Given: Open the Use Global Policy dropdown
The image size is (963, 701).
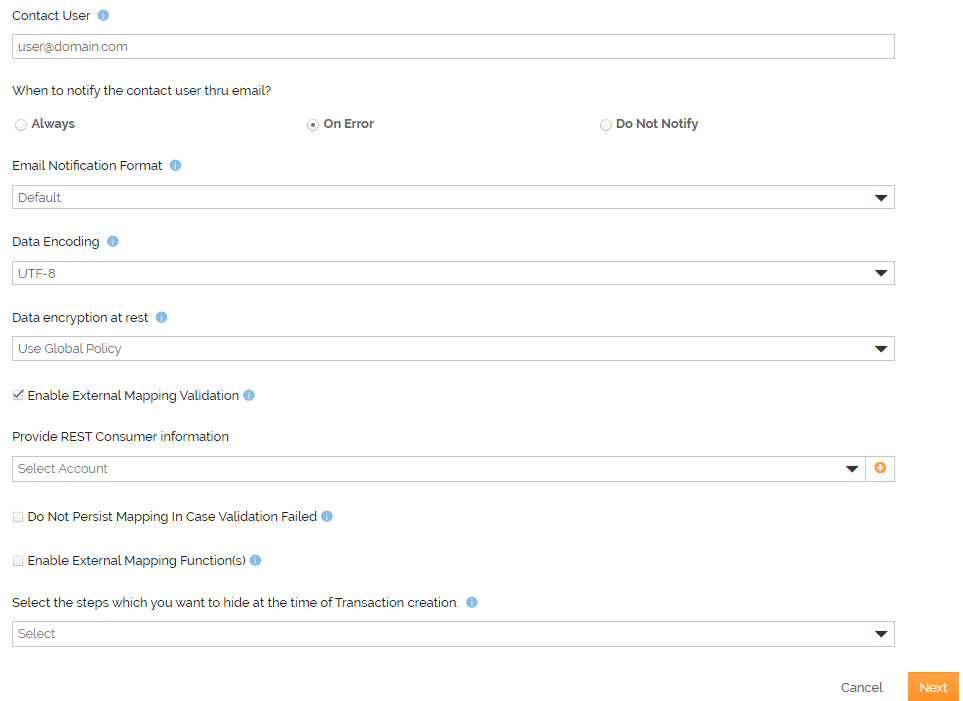Looking at the screenshot, I should [453, 349].
